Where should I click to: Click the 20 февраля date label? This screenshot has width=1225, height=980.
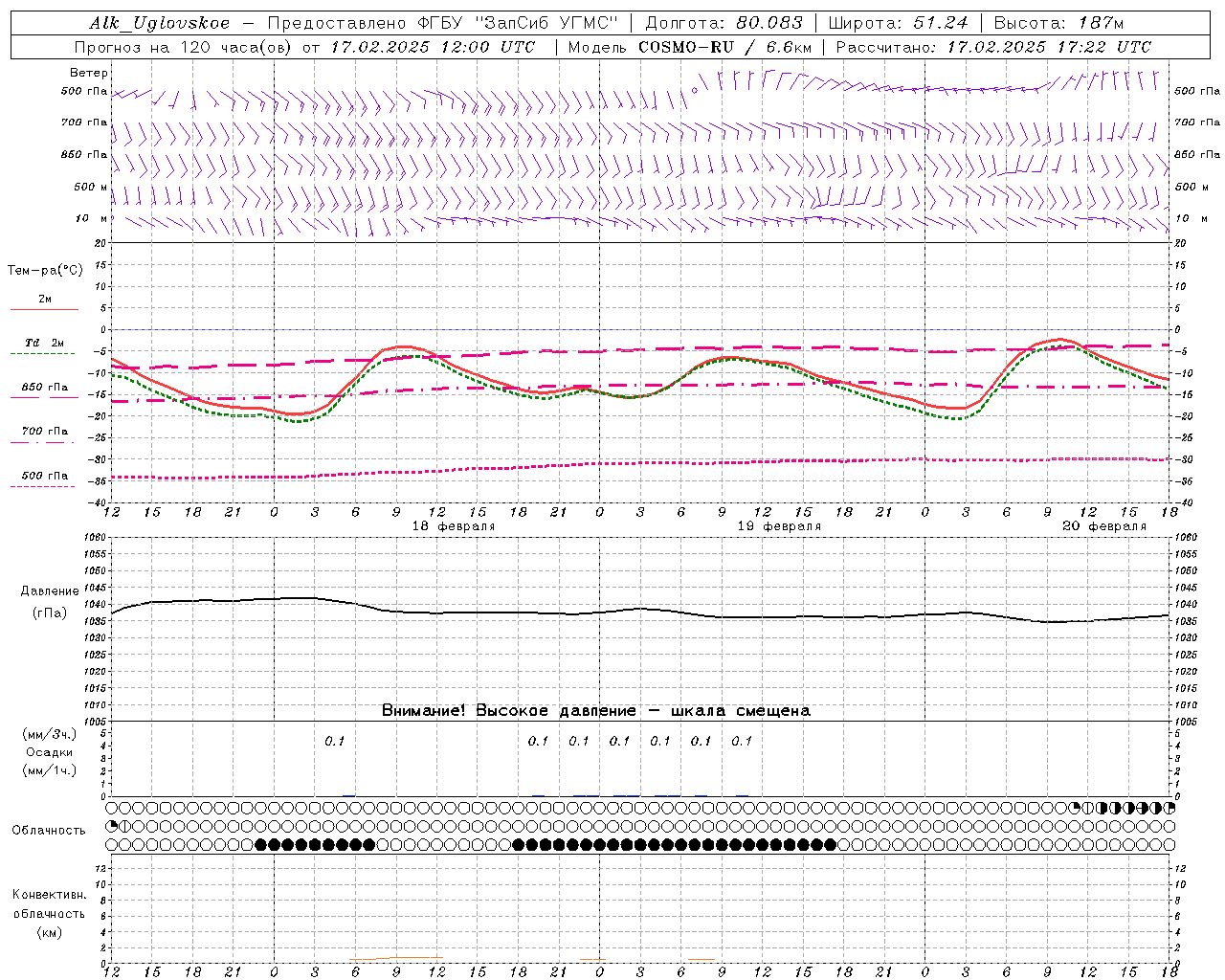(1104, 526)
